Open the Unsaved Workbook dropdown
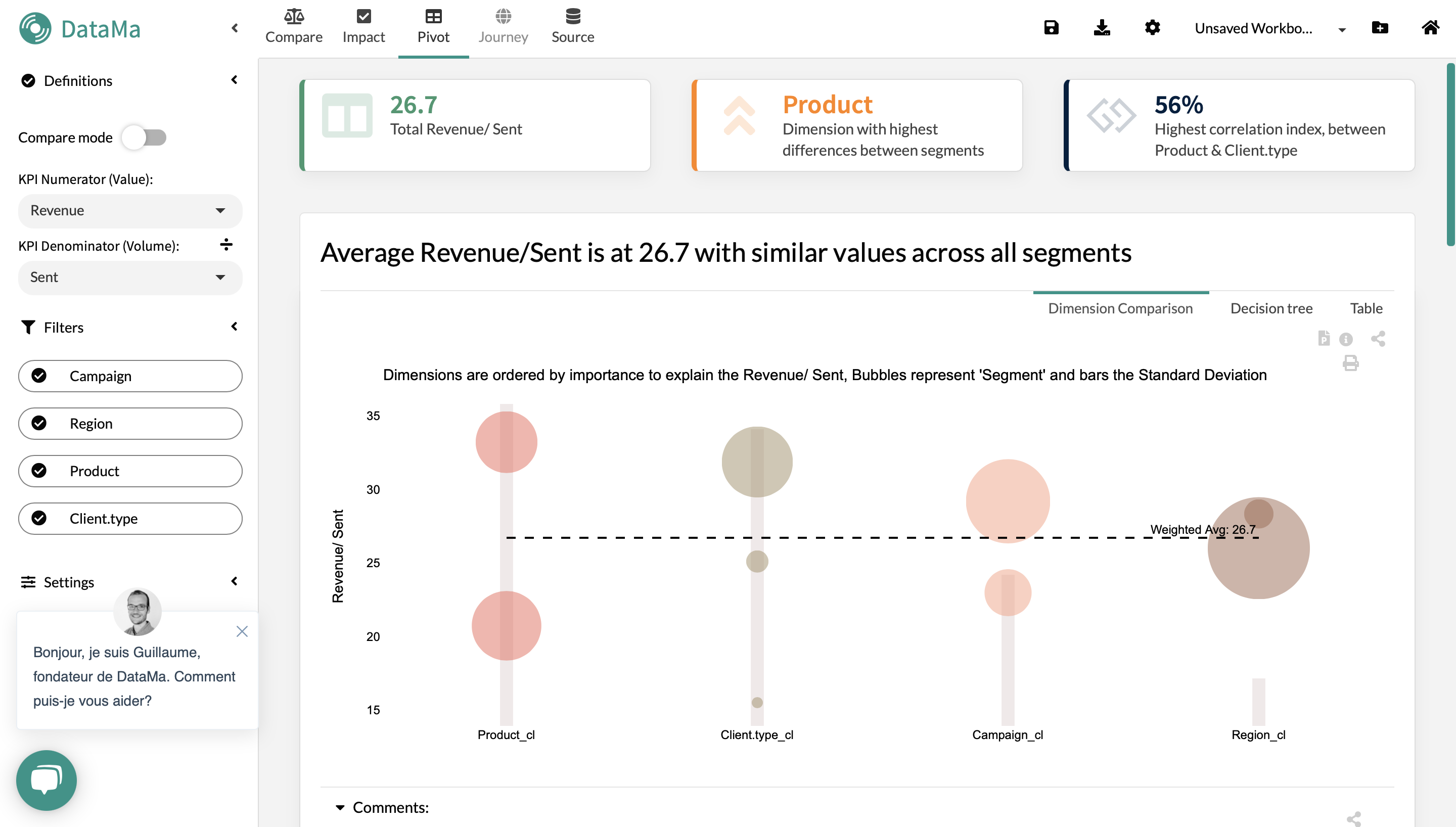 [x=1270, y=28]
